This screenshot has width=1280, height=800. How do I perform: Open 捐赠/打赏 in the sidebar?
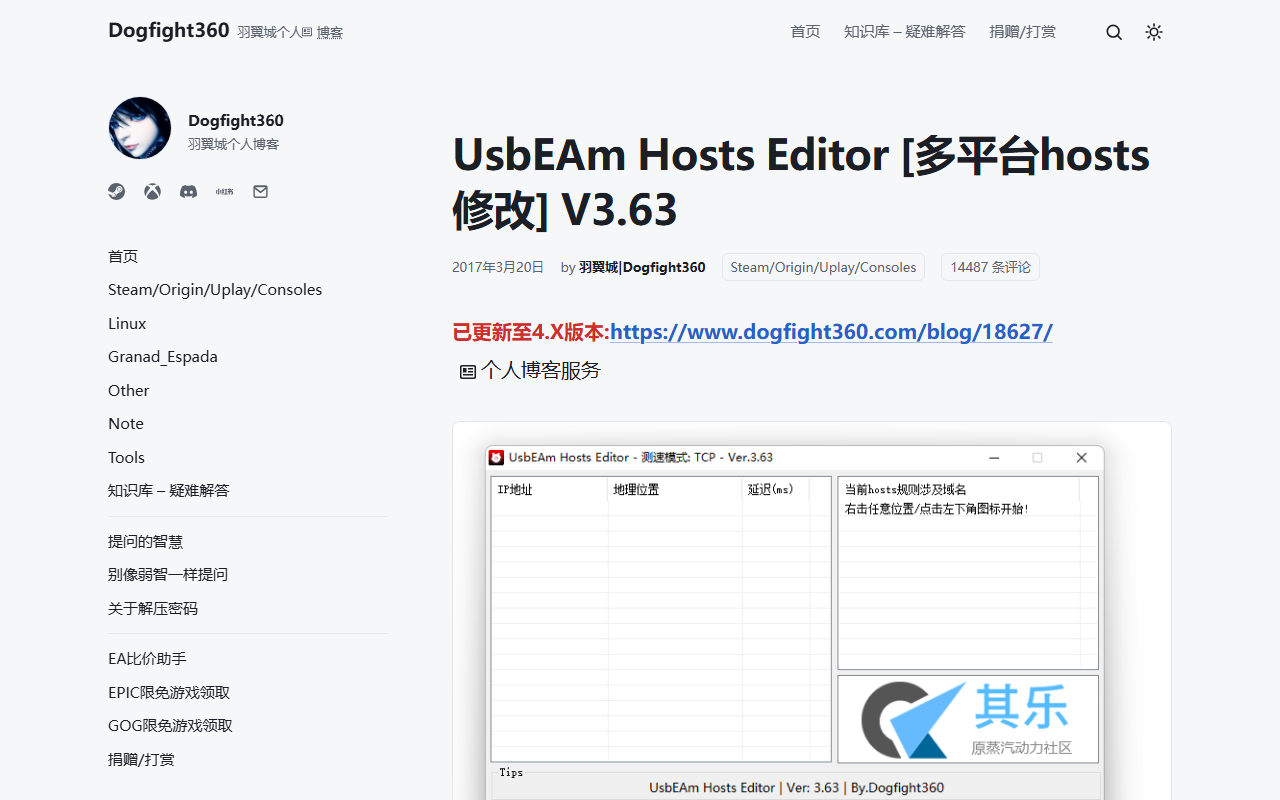click(142, 759)
